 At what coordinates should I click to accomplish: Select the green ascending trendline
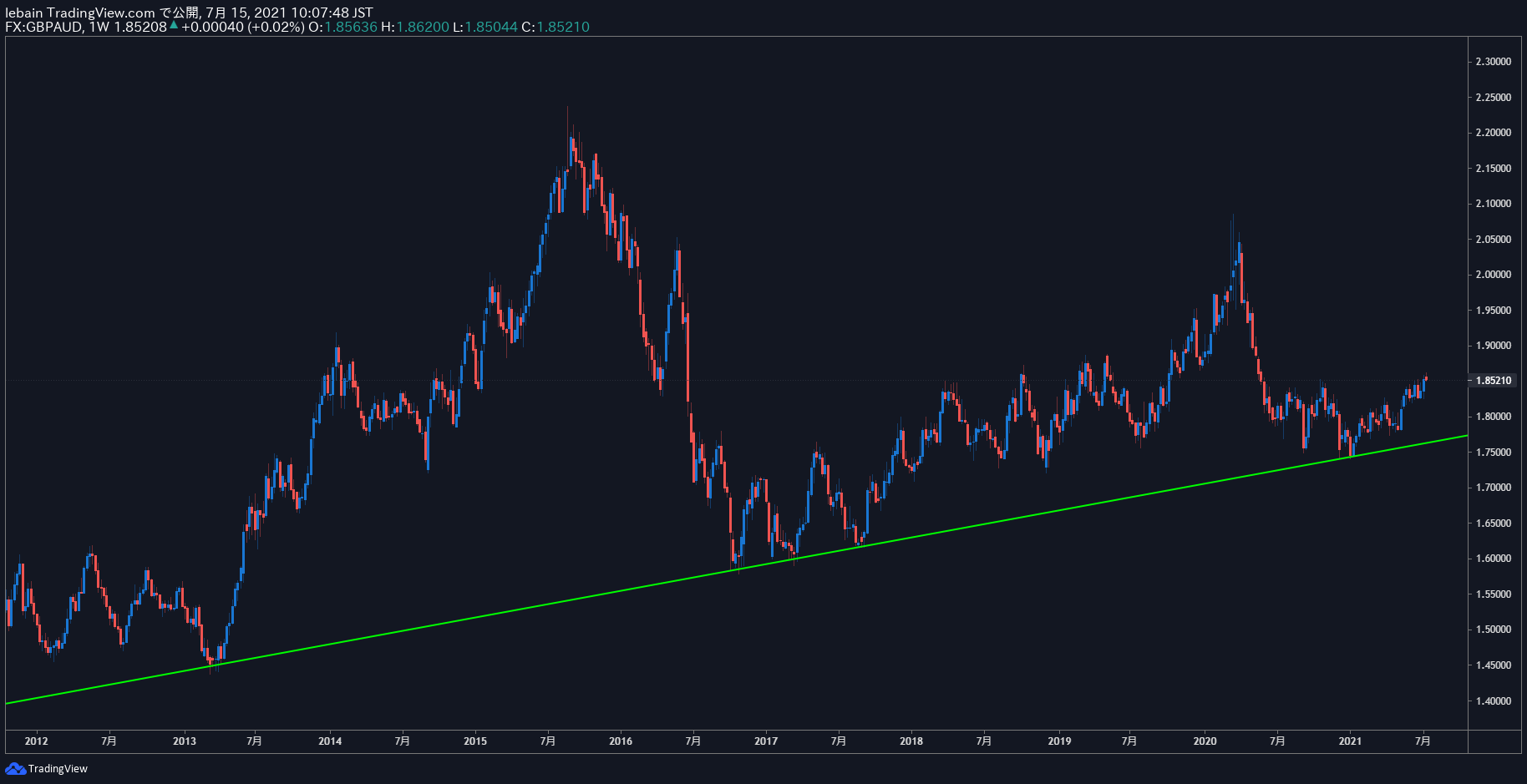point(735,570)
